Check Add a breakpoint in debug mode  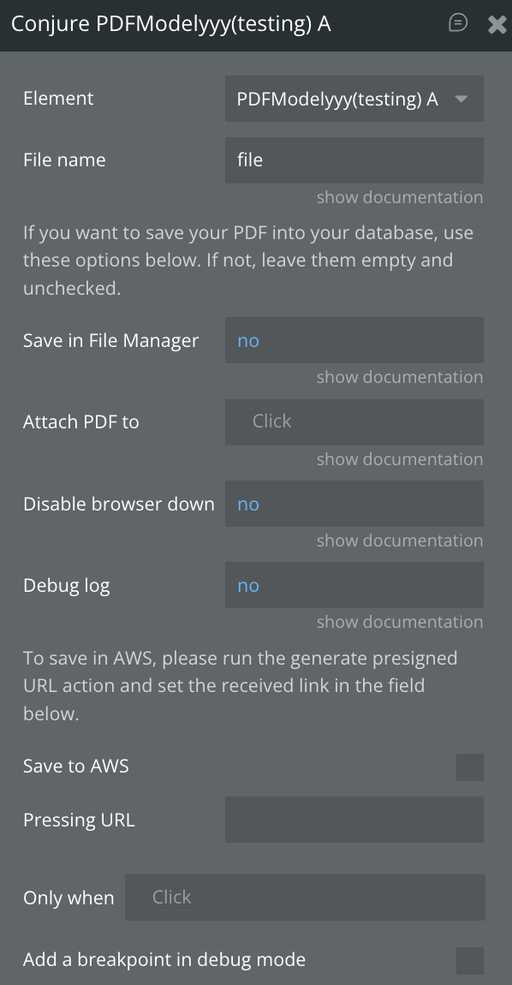tap(470, 961)
